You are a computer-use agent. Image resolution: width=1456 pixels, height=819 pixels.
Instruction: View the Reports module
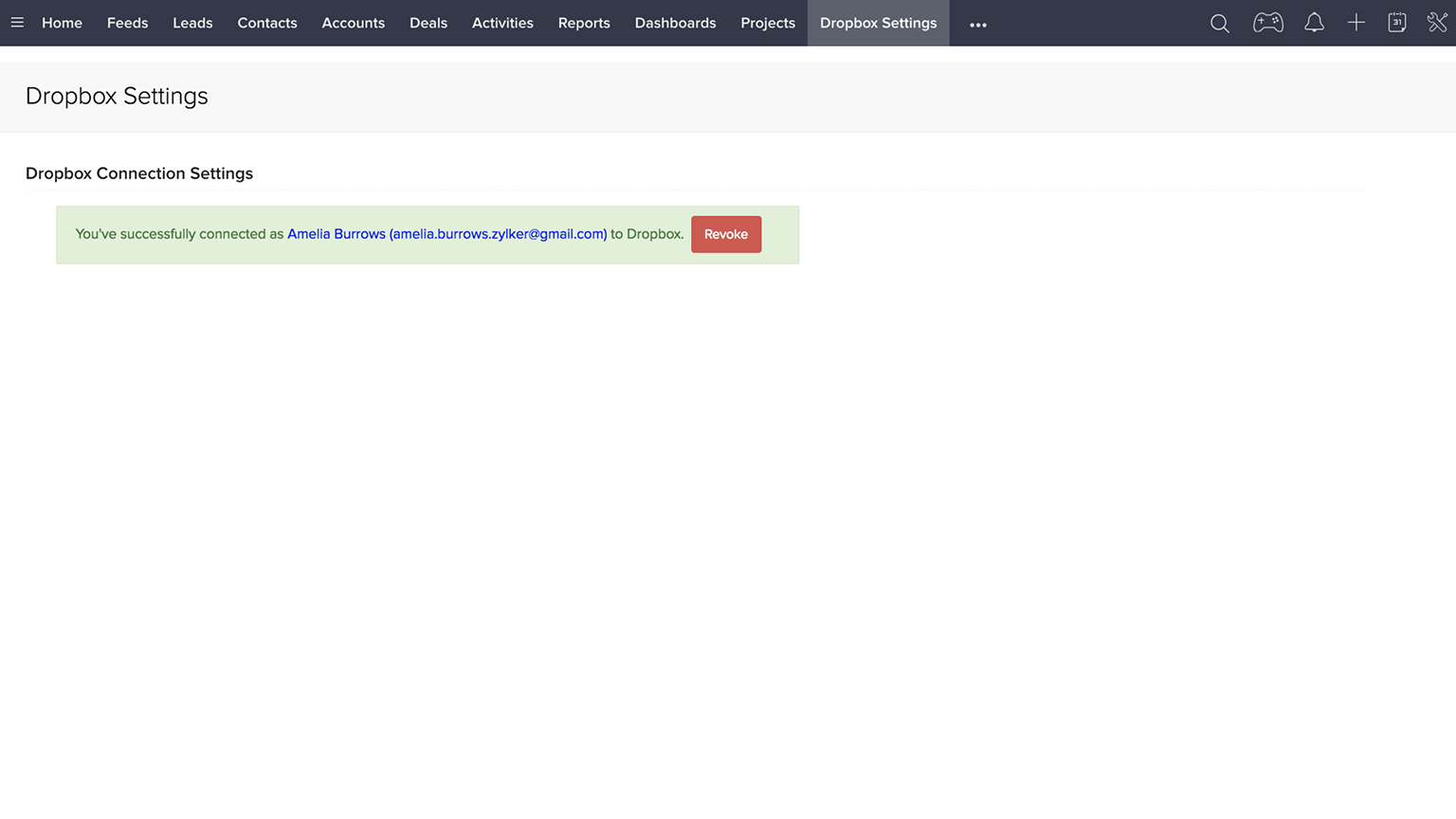click(584, 23)
